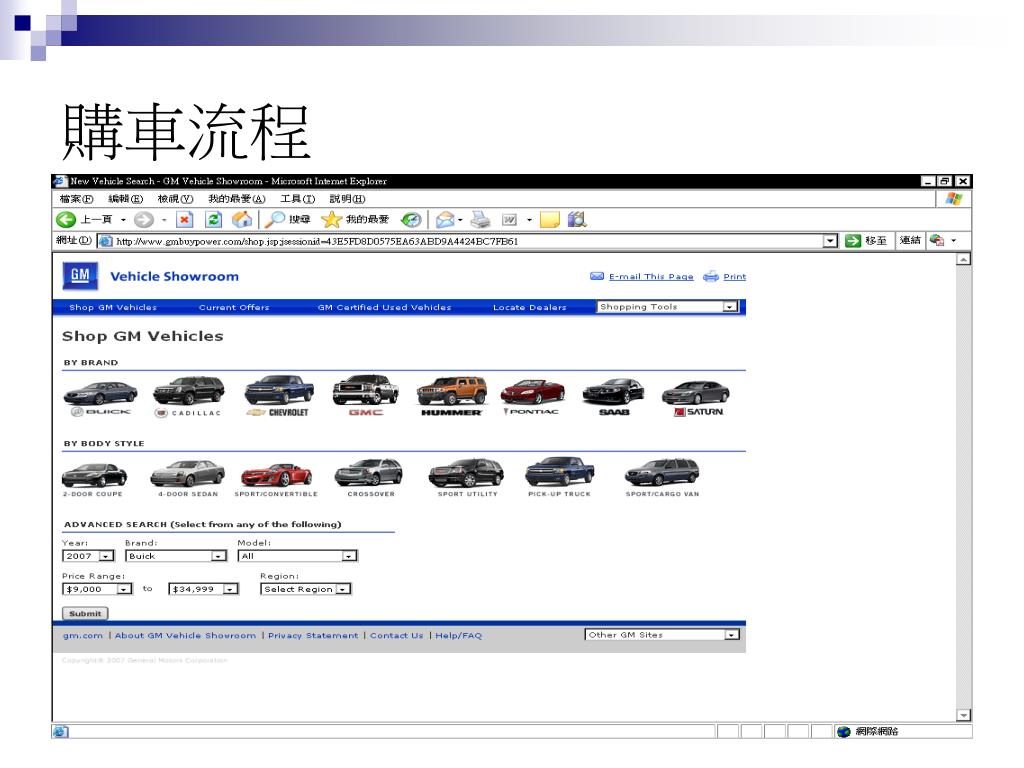1024x768 pixels.
Task: Open the 說明(H) Help menu
Action: [x=347, y=199]
